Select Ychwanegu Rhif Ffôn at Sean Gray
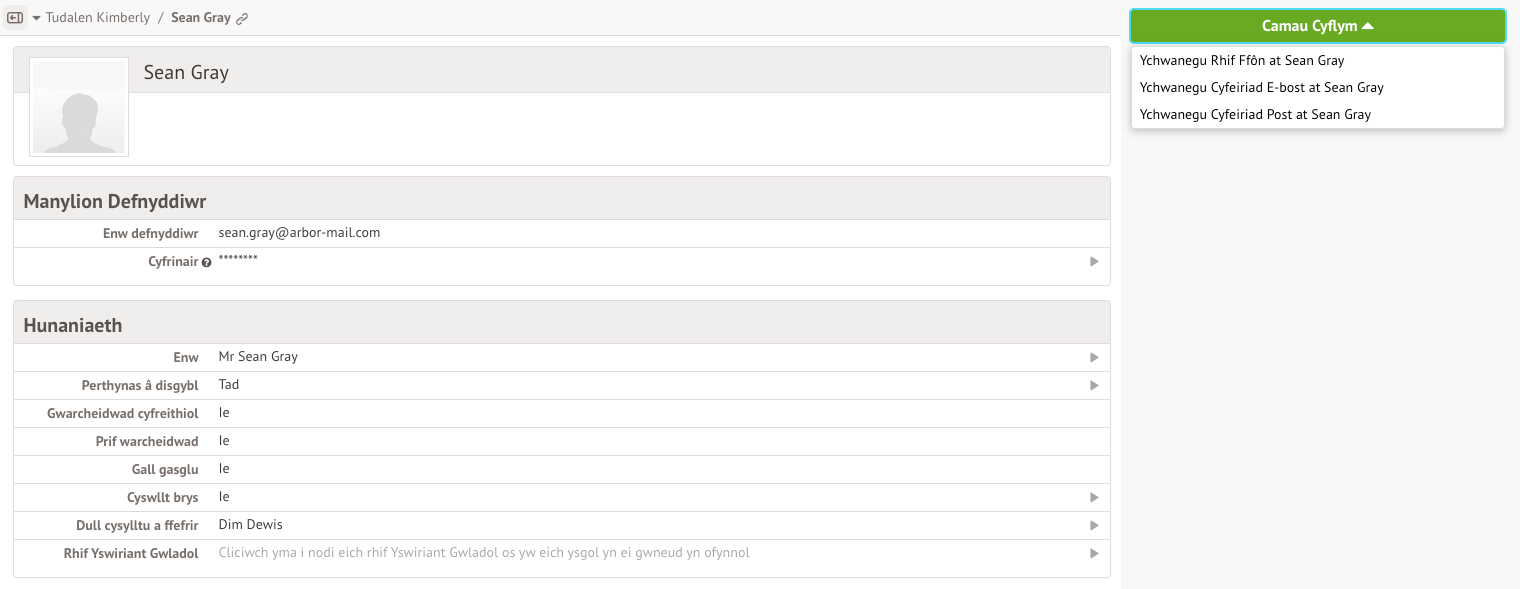This screenshot has width=1520, height=589. click(1241, 60)
